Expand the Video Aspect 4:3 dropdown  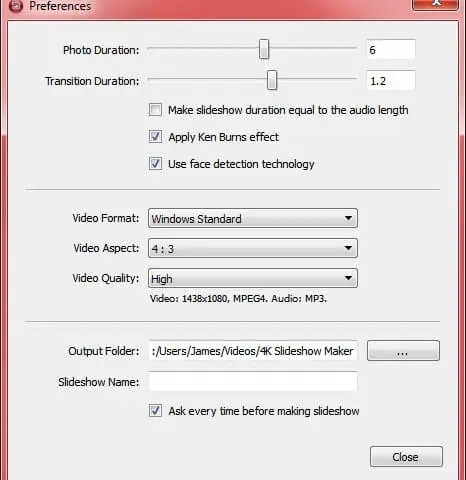(253, 248)
